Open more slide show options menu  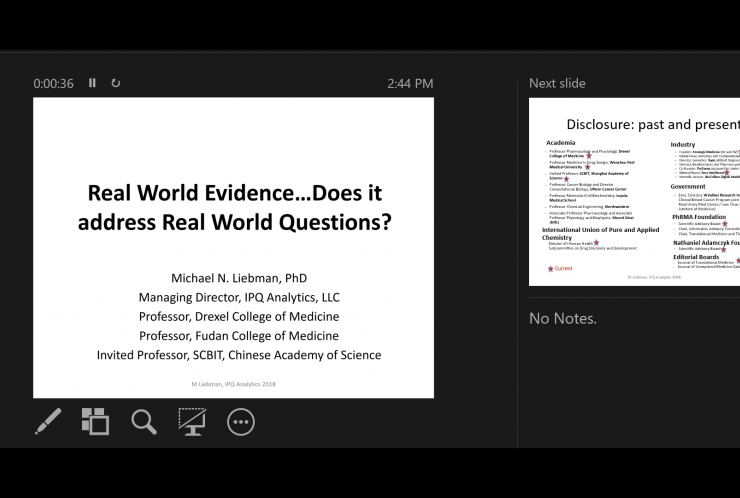pos(241,422)
